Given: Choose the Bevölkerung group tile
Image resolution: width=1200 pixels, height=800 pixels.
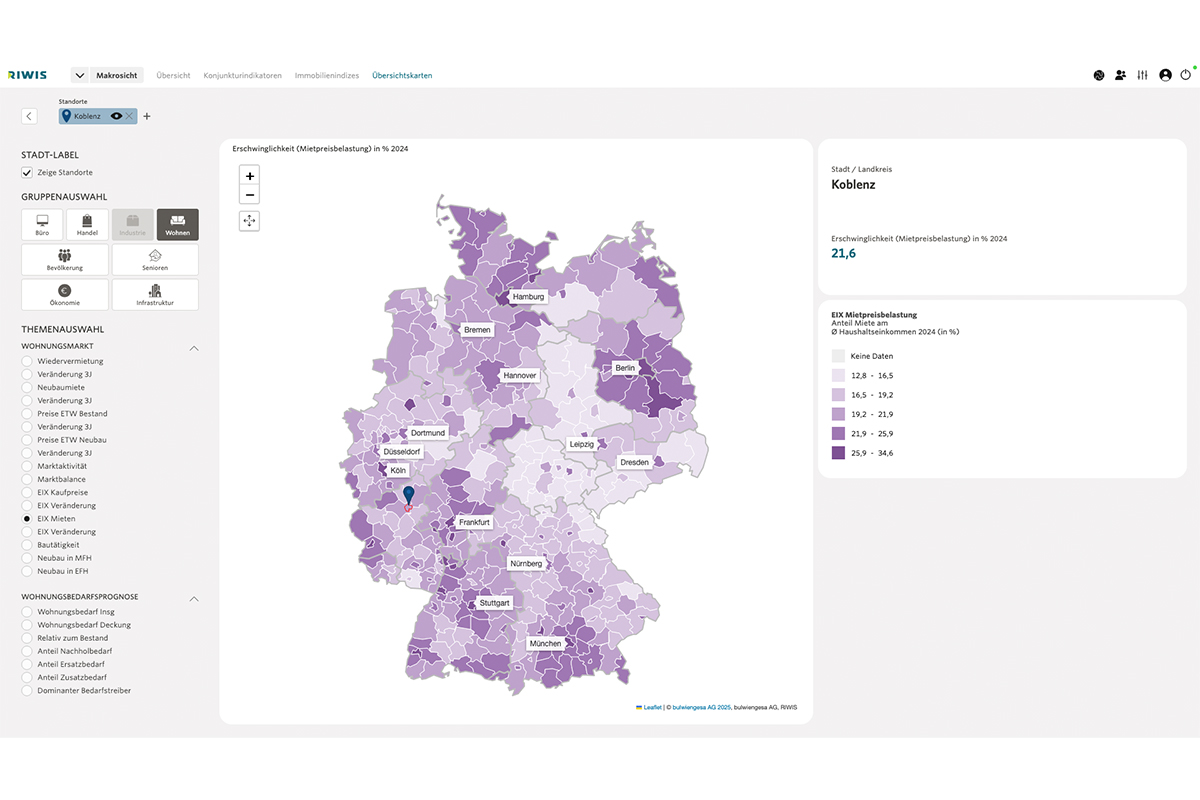Looking at the screenshot, I should pyautogui.click(x=64, y=260).
